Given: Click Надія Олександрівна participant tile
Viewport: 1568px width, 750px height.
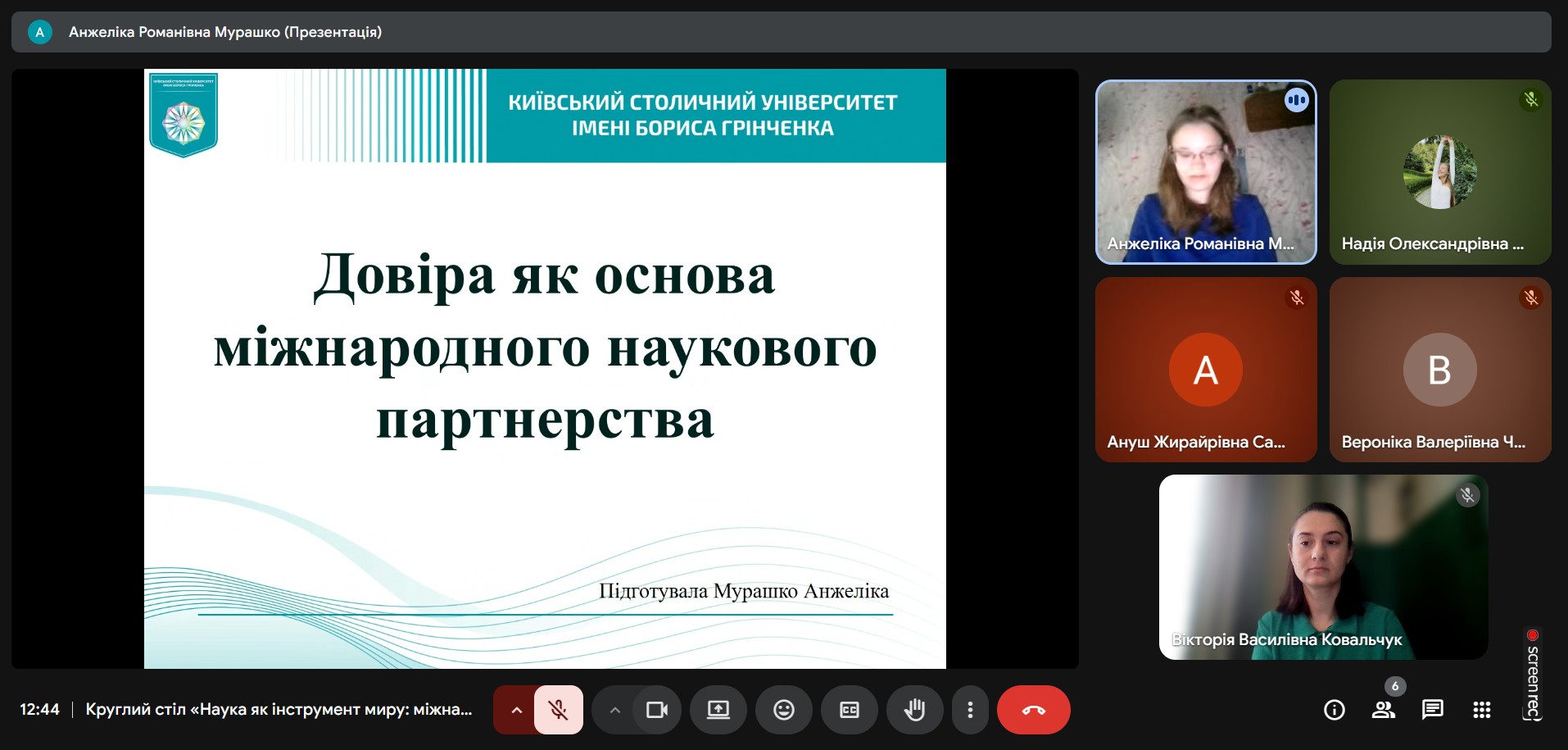Looking at the screenshot, I should pos(1440,172).
